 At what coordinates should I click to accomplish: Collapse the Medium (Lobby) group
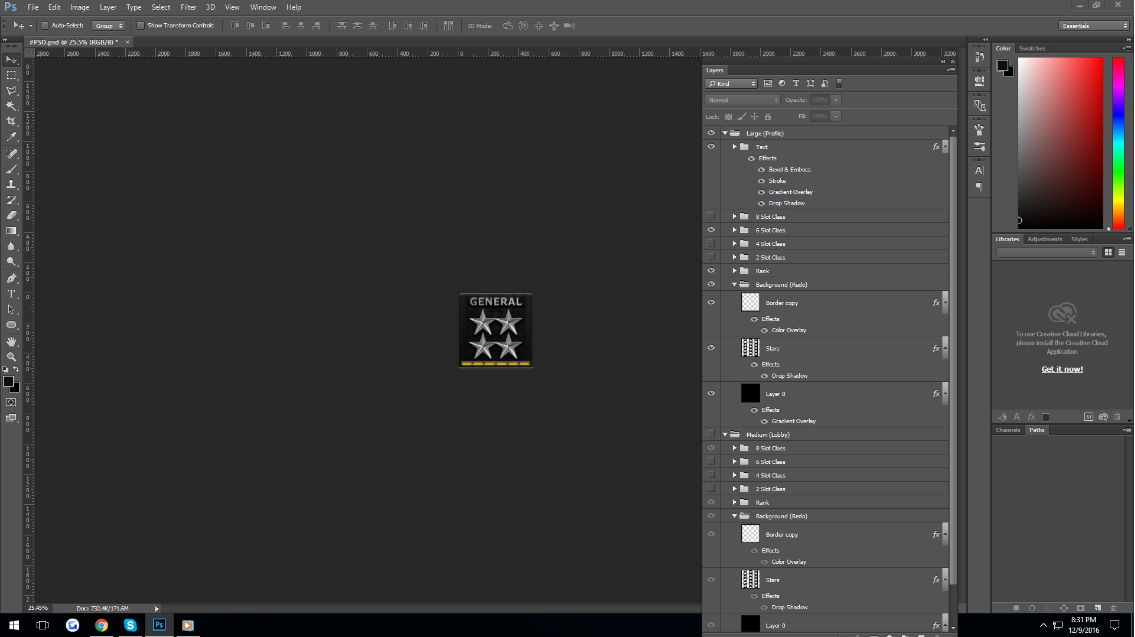pos(725,434)
